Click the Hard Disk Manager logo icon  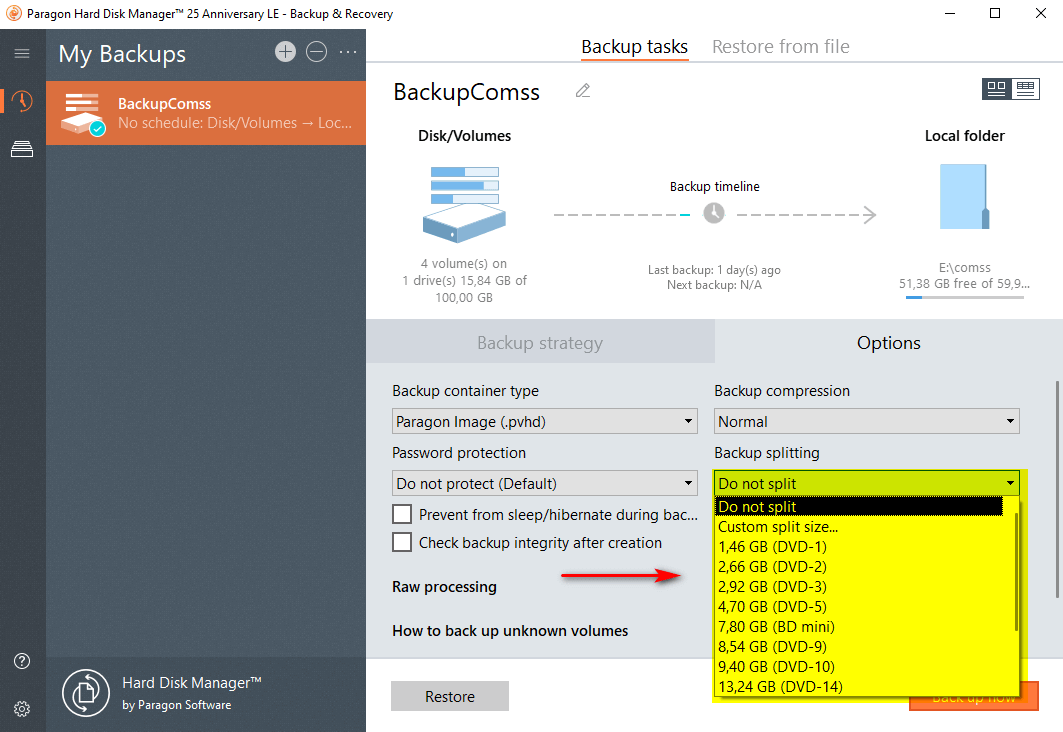point(86,693)
